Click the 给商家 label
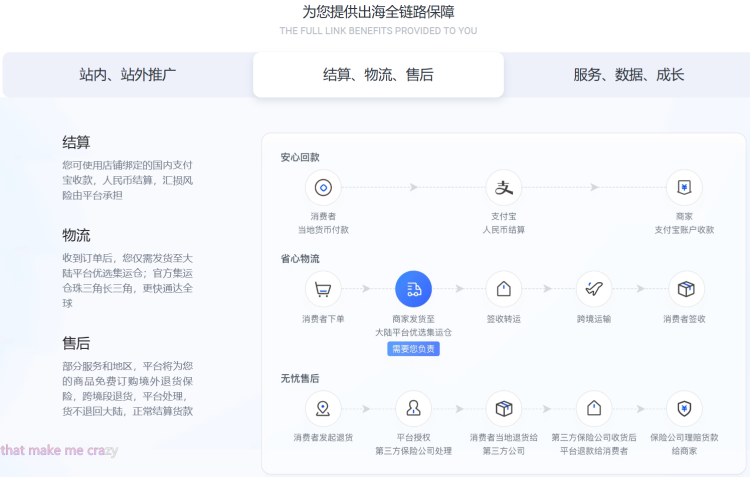This screenshot has width=750, height=477. [684, 451]
